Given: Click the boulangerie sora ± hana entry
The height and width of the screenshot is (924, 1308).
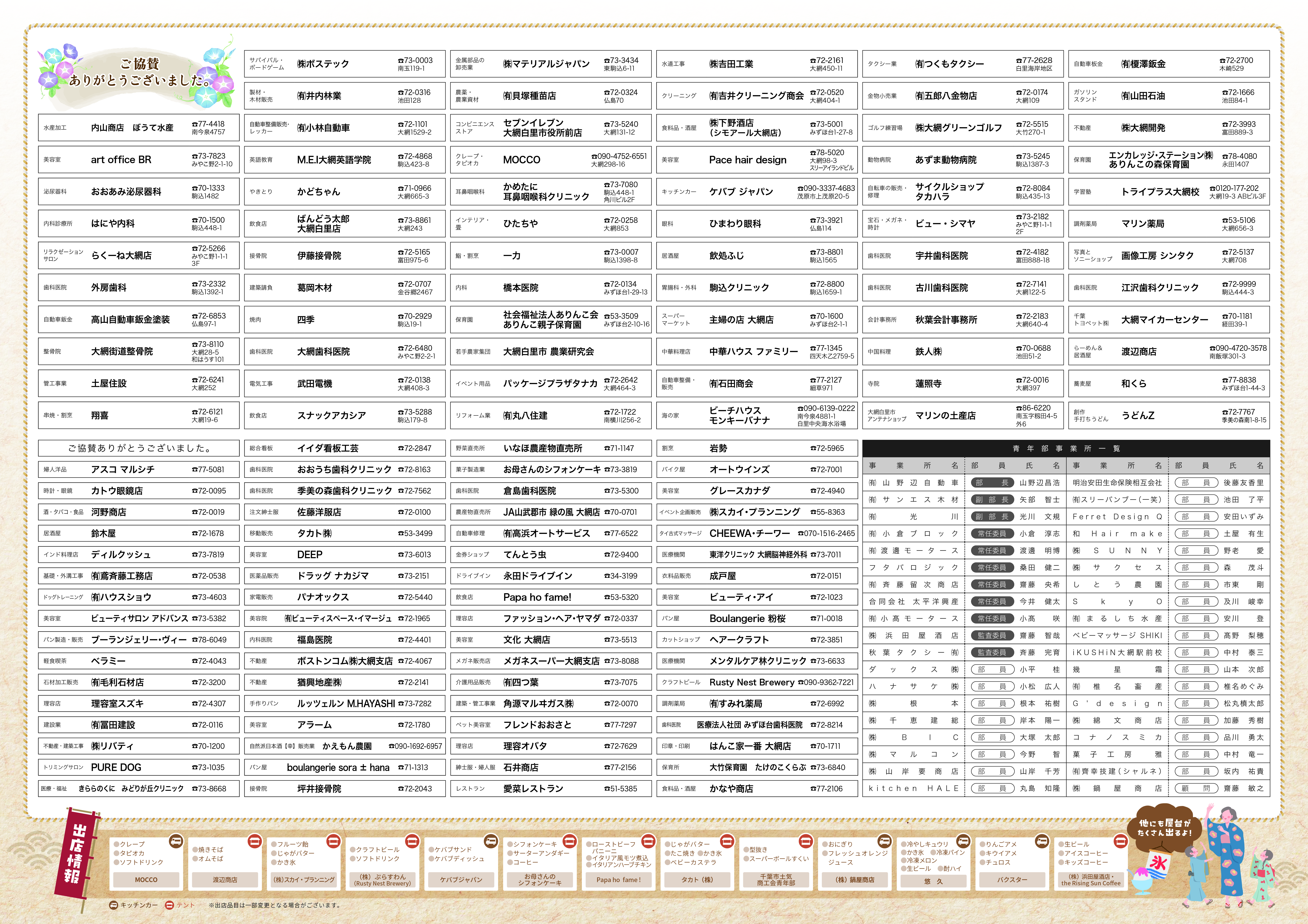Looking at the screenshot, I should pyautogui.click(x=345, y=768).
